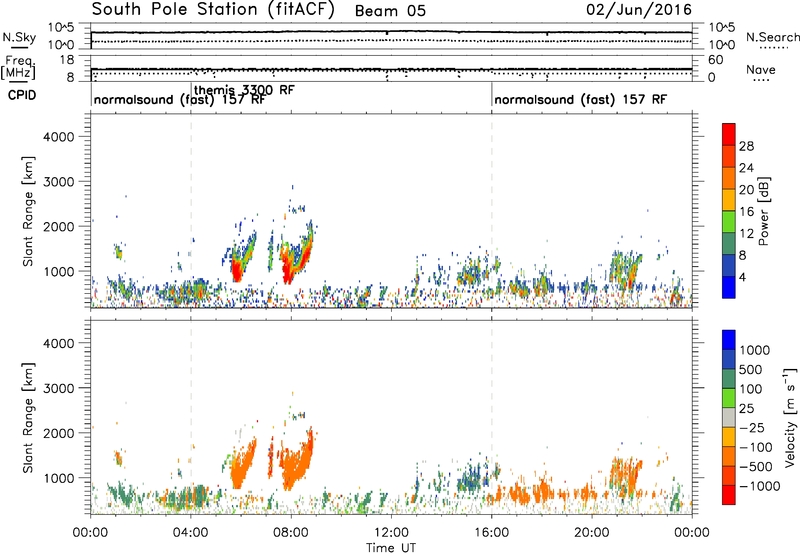Click the "-1000" tick on the velocity colorbar
This screenshot has height=554, width=800.
coord(760,486)
